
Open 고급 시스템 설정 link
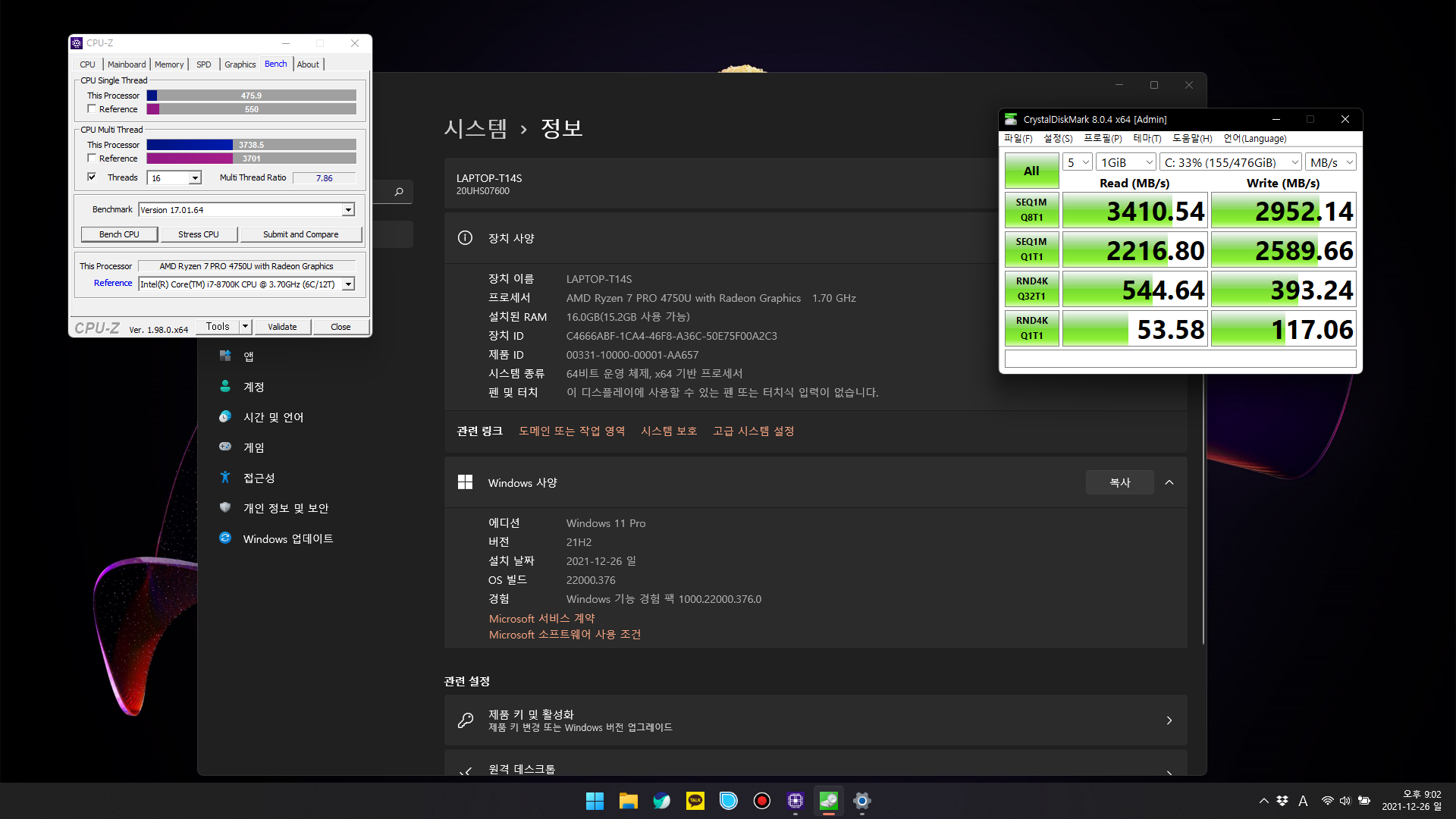[753, 431]
